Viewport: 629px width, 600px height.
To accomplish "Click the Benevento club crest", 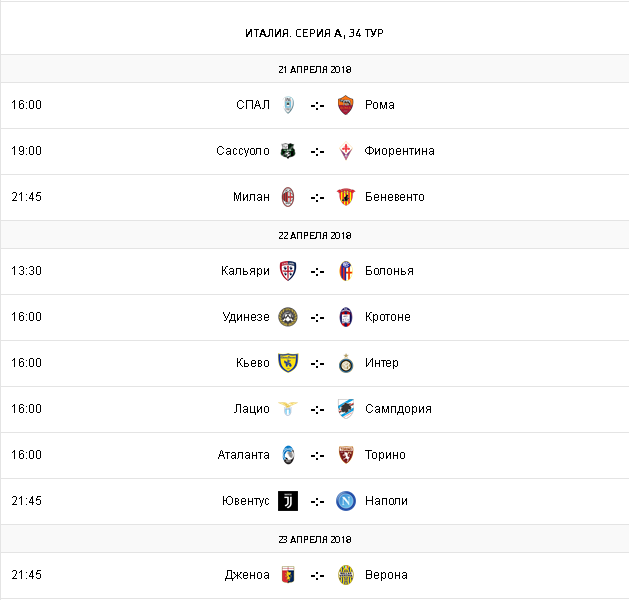I will click(346, 197).
